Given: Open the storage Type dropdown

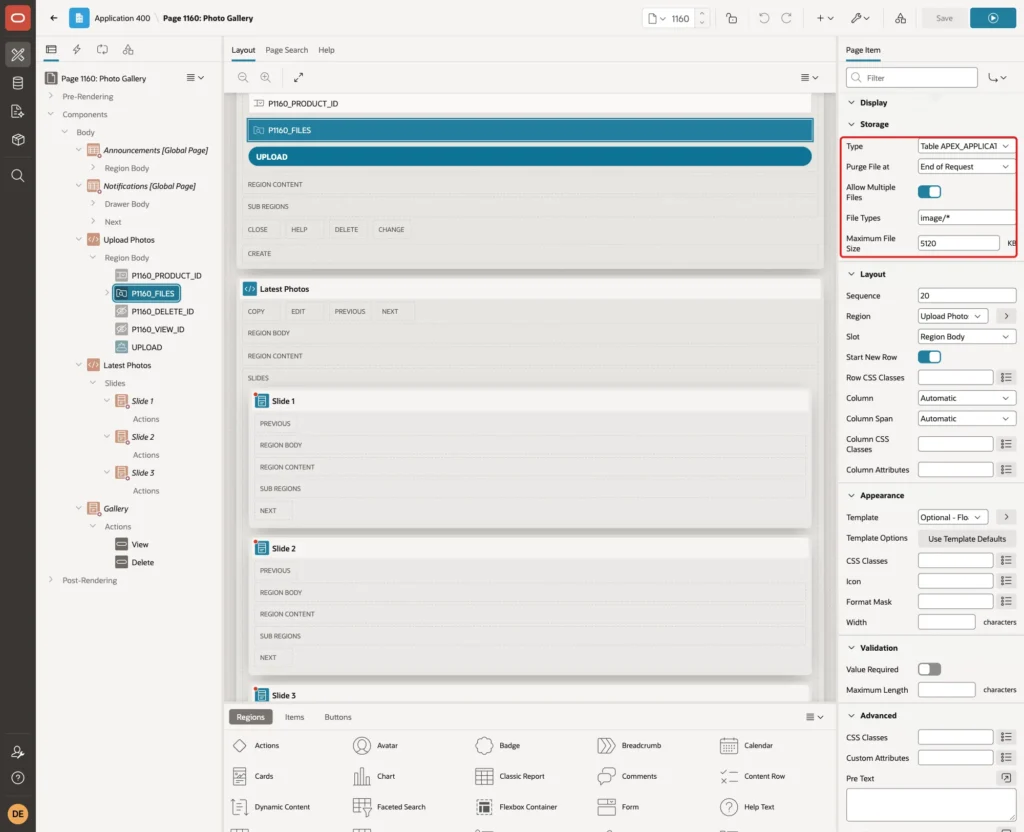Looking at the screenshot, I should coord(966,146).
